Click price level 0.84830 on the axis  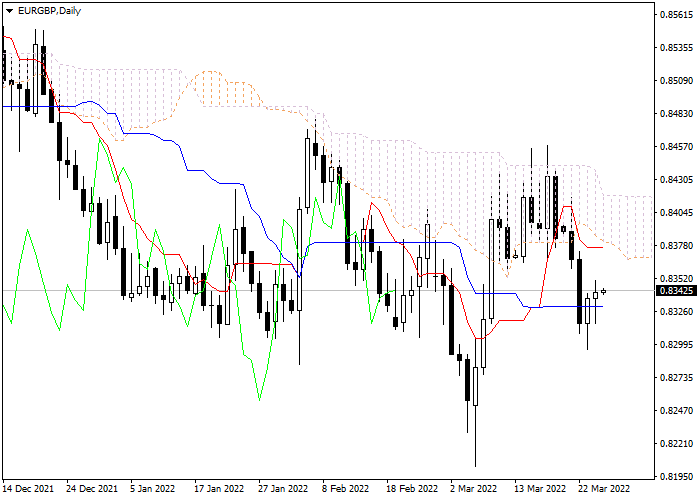(676, 114)
